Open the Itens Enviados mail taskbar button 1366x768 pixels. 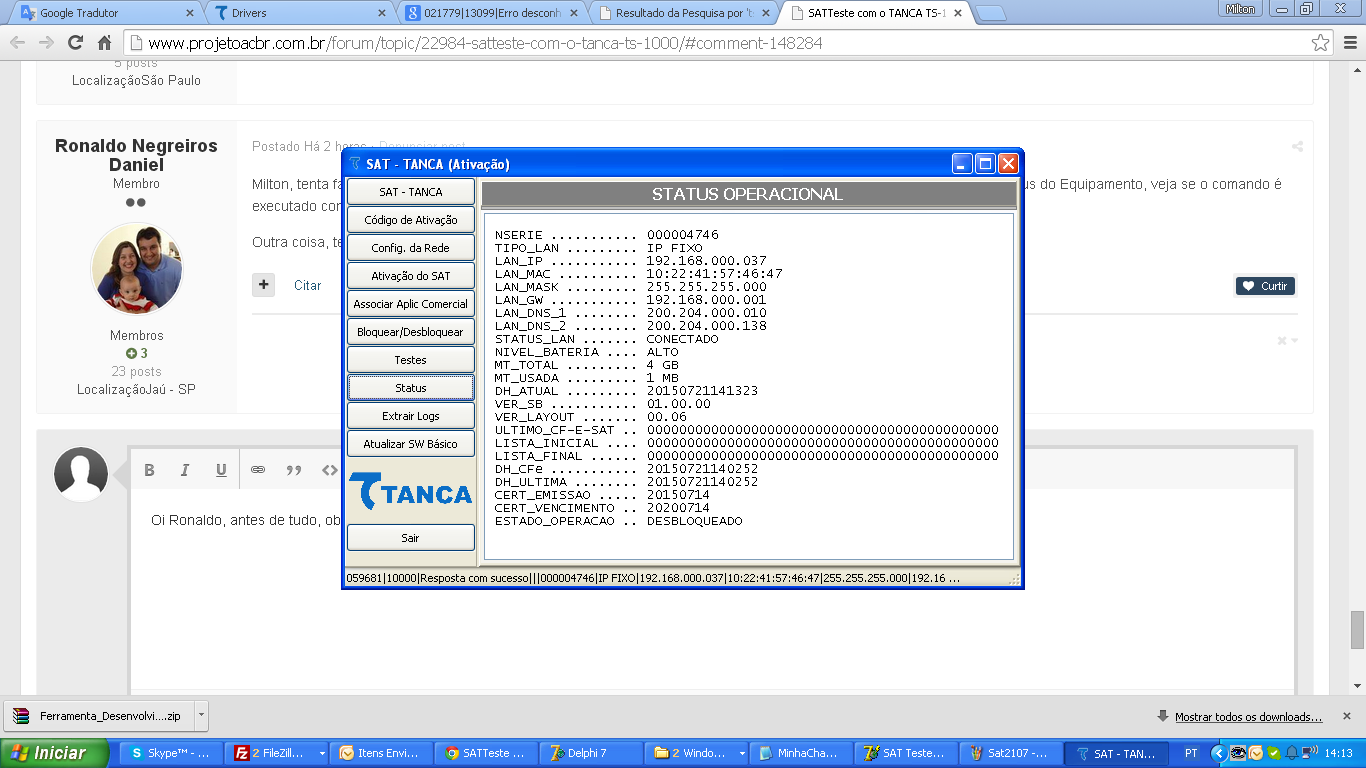click(x=383, y=753)
